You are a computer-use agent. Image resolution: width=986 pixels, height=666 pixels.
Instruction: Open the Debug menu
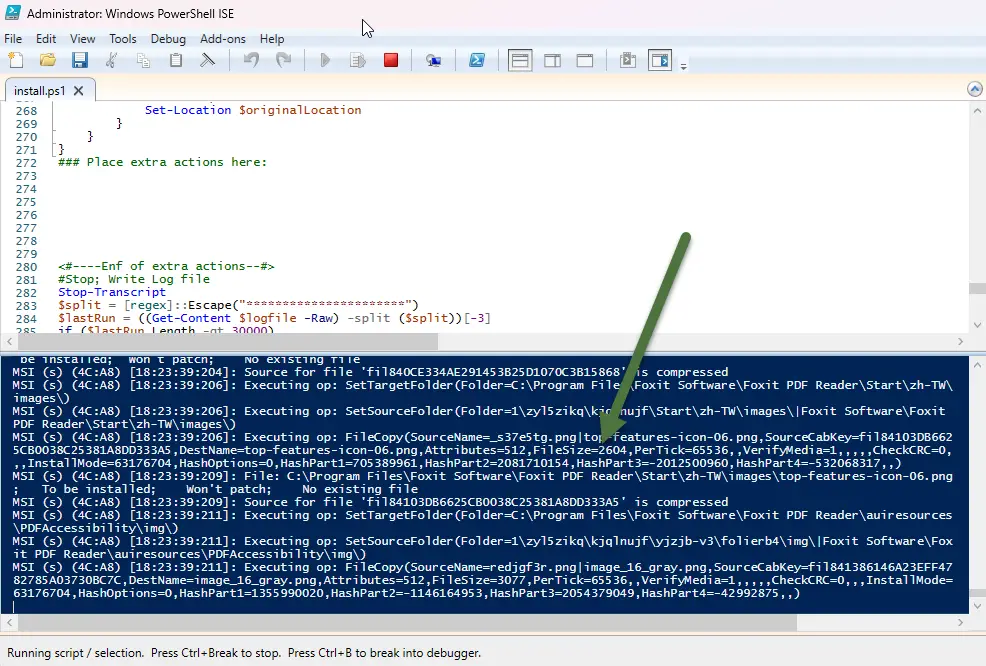click(168, 39)
